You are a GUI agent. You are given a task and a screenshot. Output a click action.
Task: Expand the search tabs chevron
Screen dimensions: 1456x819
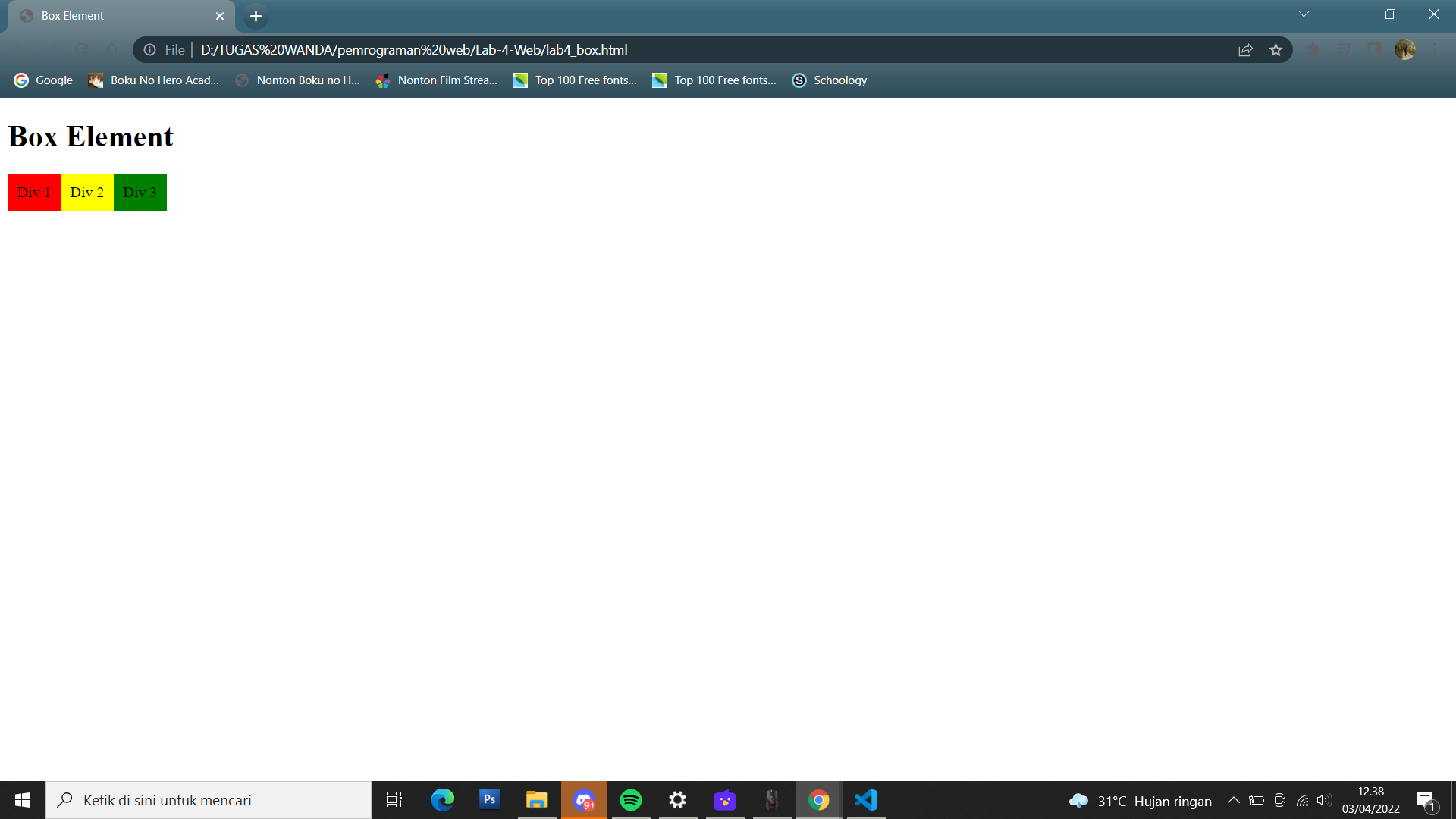tap(1303, 14)
